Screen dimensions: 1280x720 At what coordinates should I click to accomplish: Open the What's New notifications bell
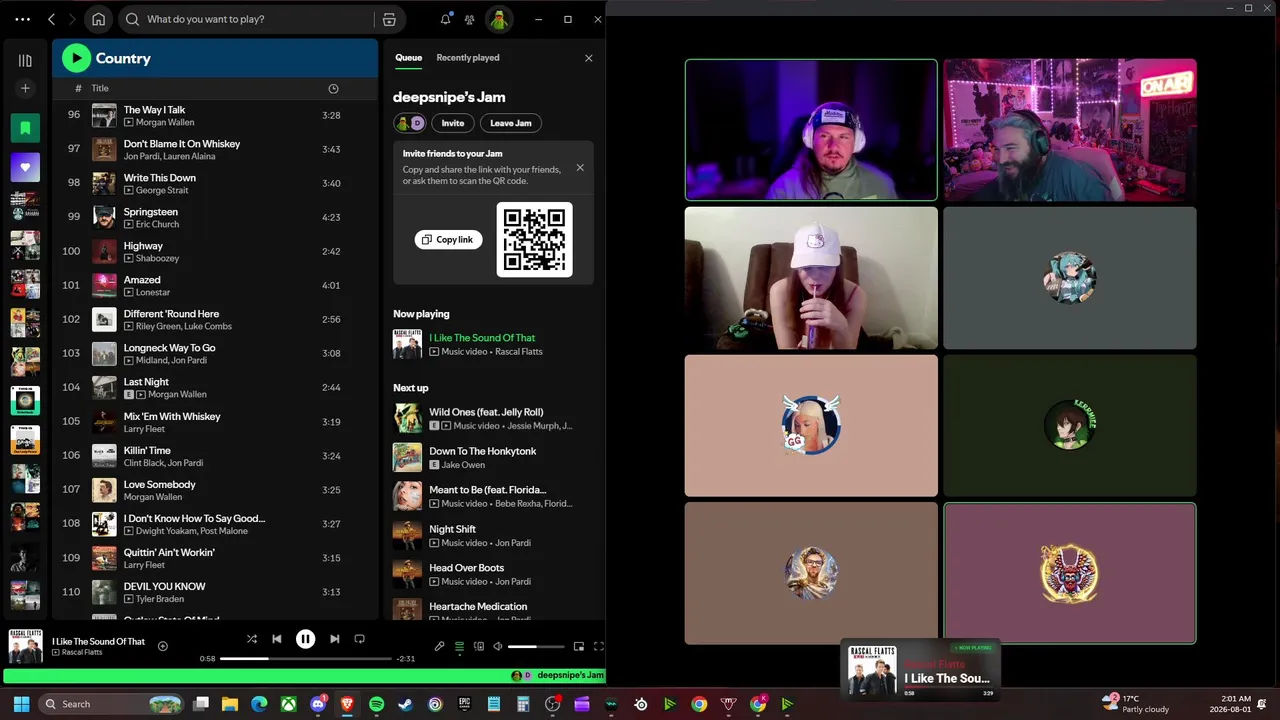click(x=445, y=19)
